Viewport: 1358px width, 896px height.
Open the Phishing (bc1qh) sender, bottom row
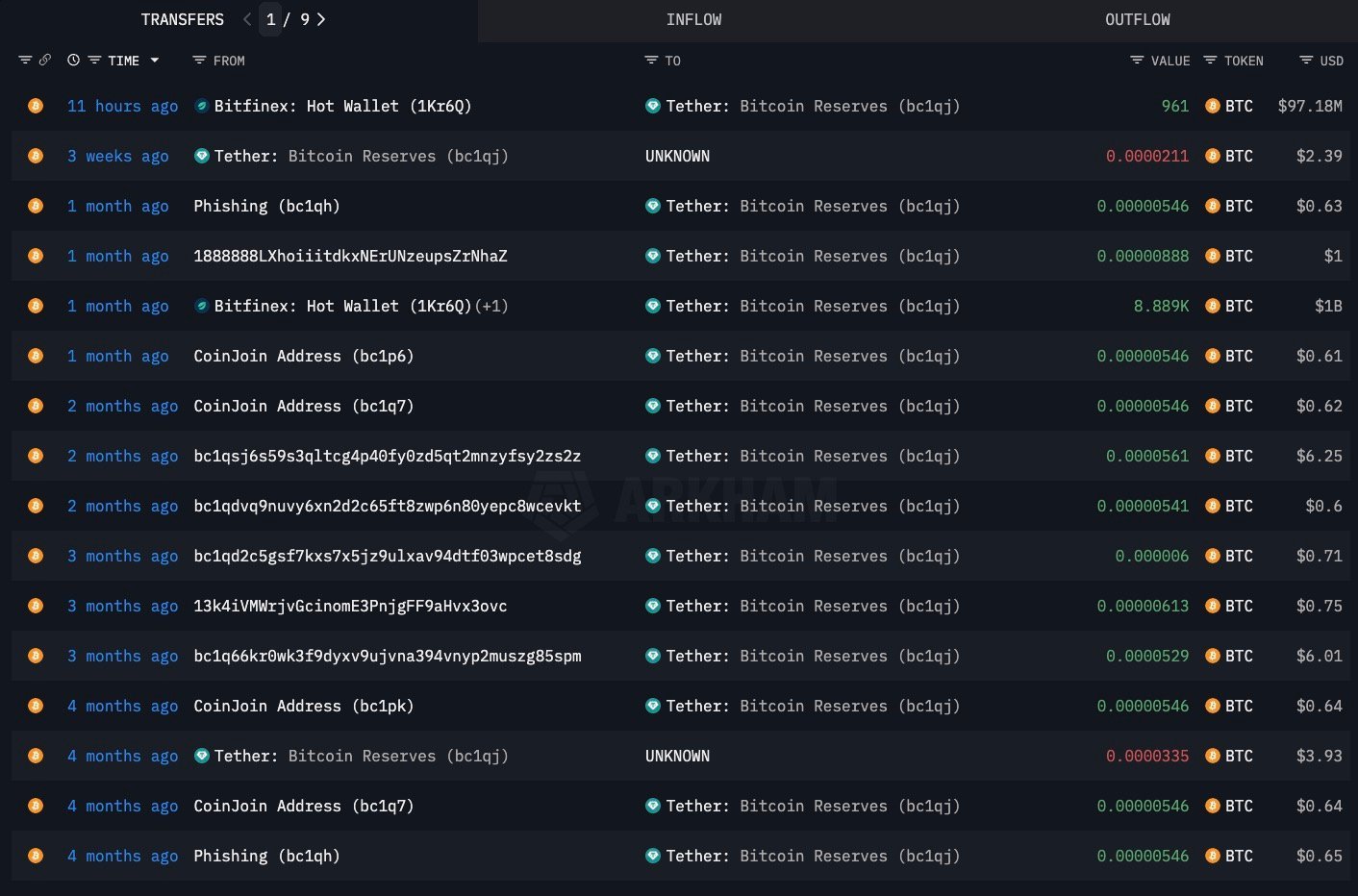point(266,856)
